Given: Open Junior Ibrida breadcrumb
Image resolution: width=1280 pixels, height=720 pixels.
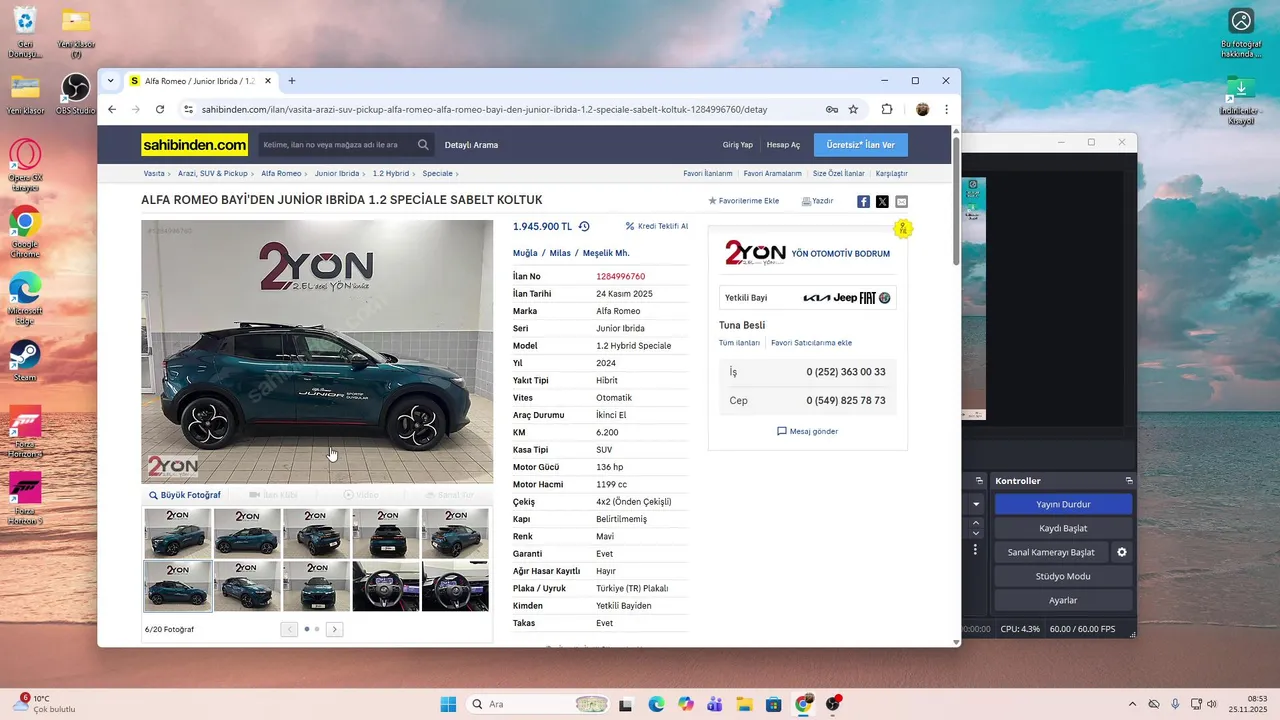Looking at the screenshot, I should [x=338, y=173].
